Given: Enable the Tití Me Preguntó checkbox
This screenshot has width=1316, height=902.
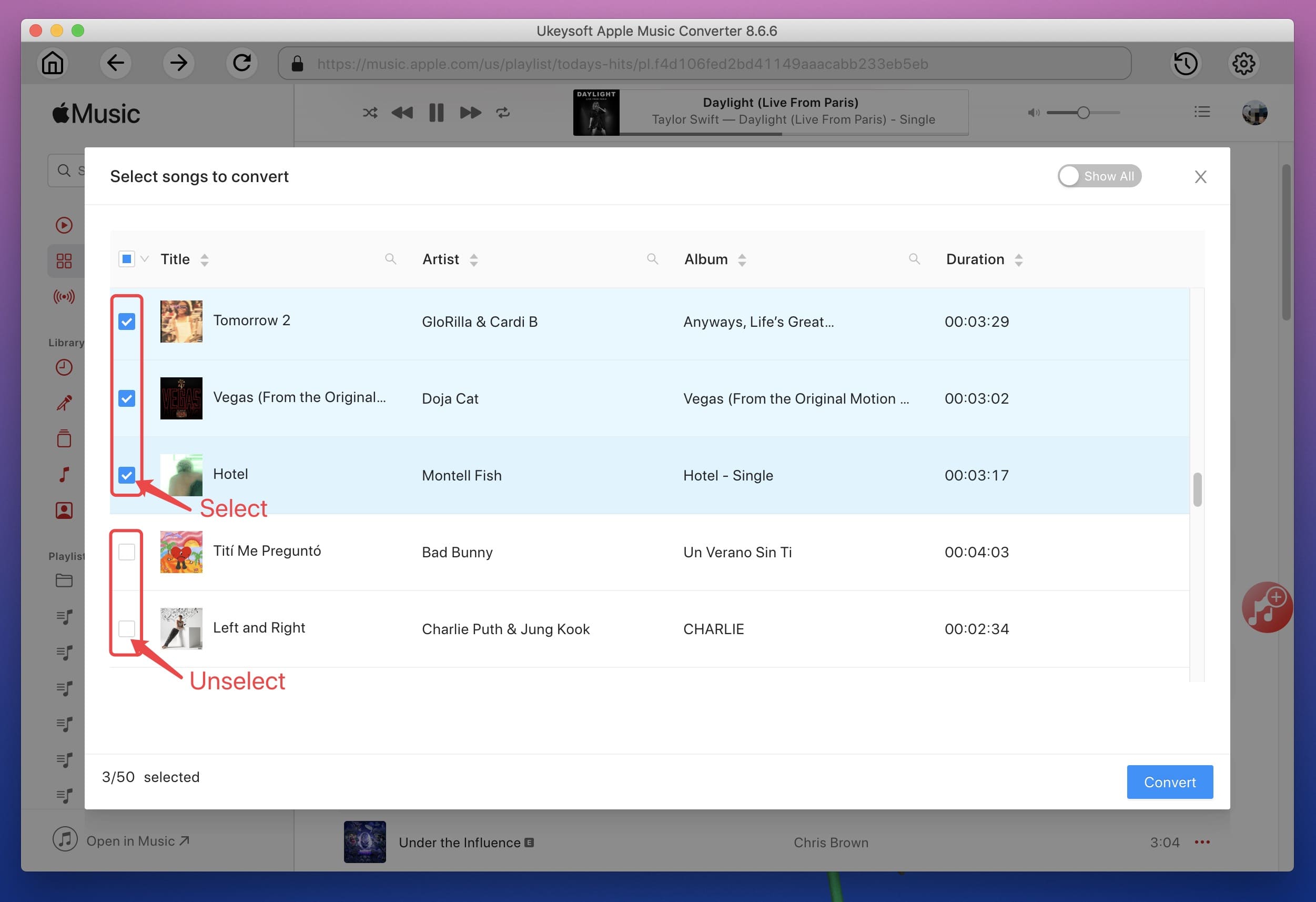Looking at the screenshot, I should tap(127, 551).
